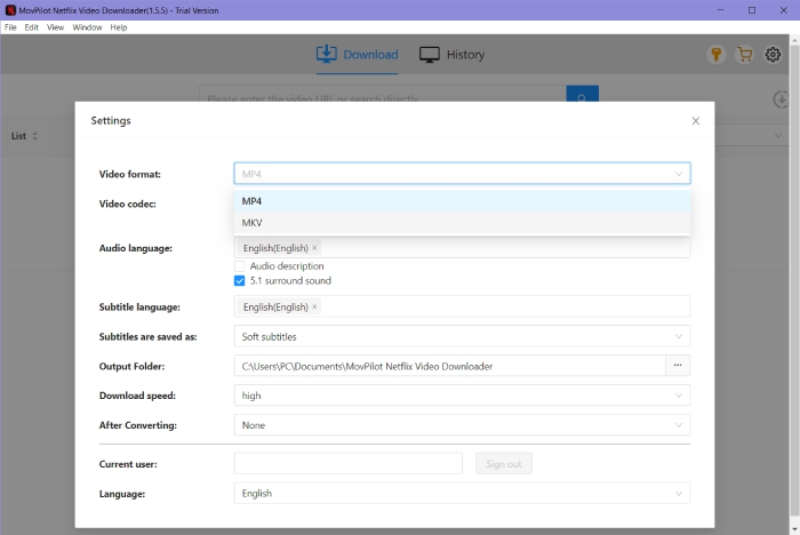Remove English tag from Audio language
This screenshot has height=535, width=800.
point(314,248)
